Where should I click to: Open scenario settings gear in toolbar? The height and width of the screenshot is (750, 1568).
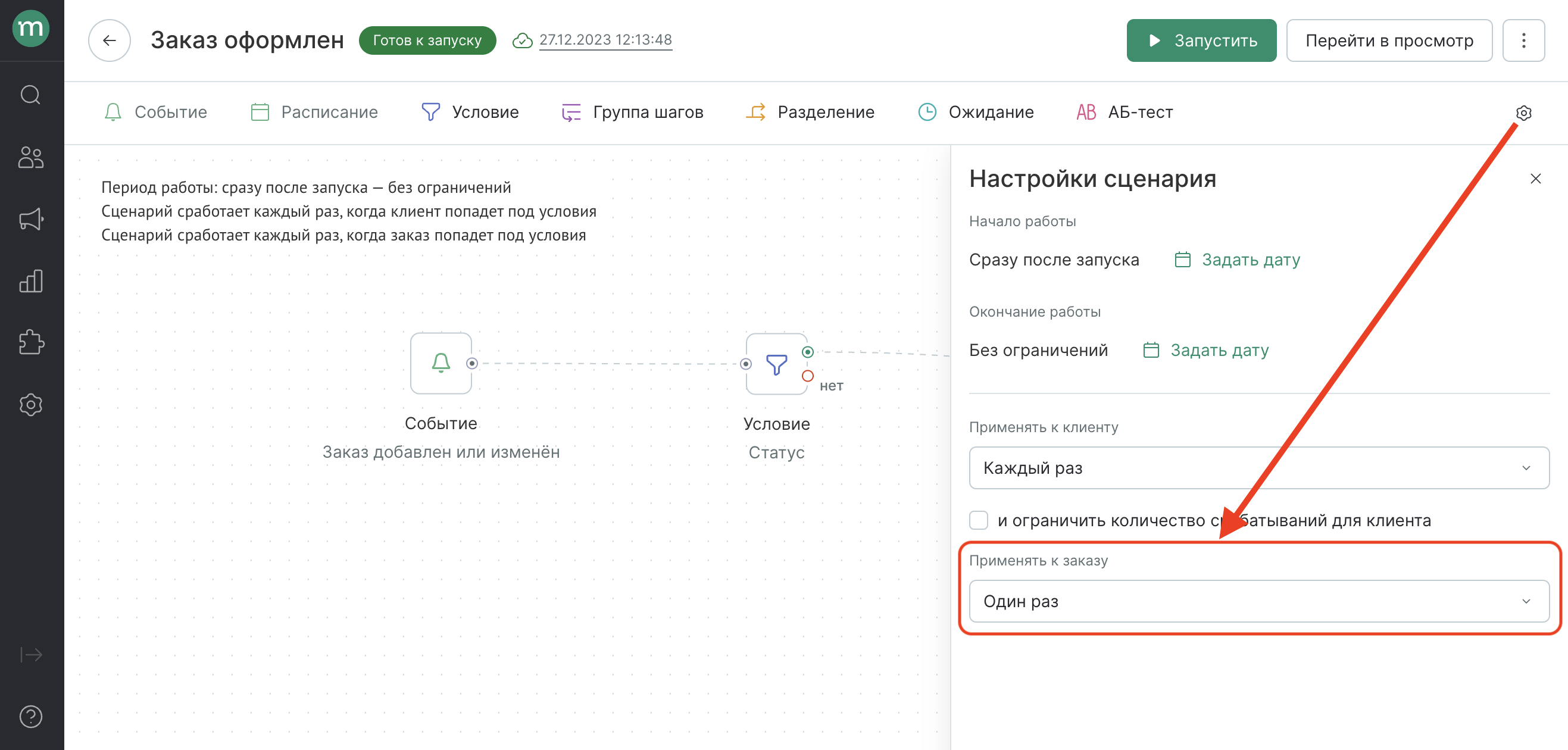click(1523, 113)
